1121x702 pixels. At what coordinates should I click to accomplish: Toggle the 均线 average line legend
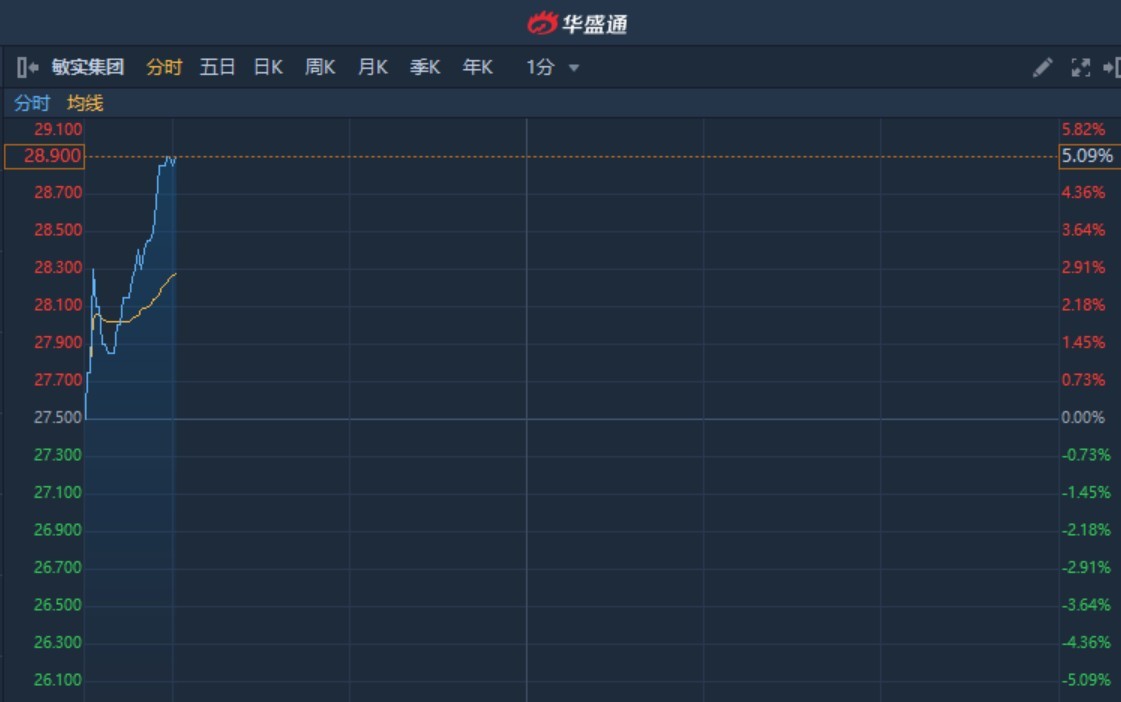(x=85, y=103)
